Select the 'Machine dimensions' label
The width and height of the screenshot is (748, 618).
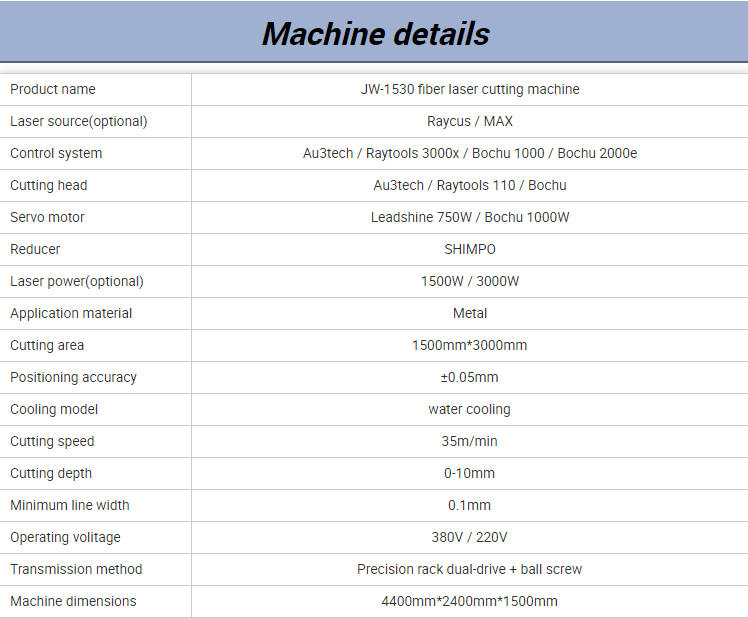pyautogui.click(x=73, y=601)
